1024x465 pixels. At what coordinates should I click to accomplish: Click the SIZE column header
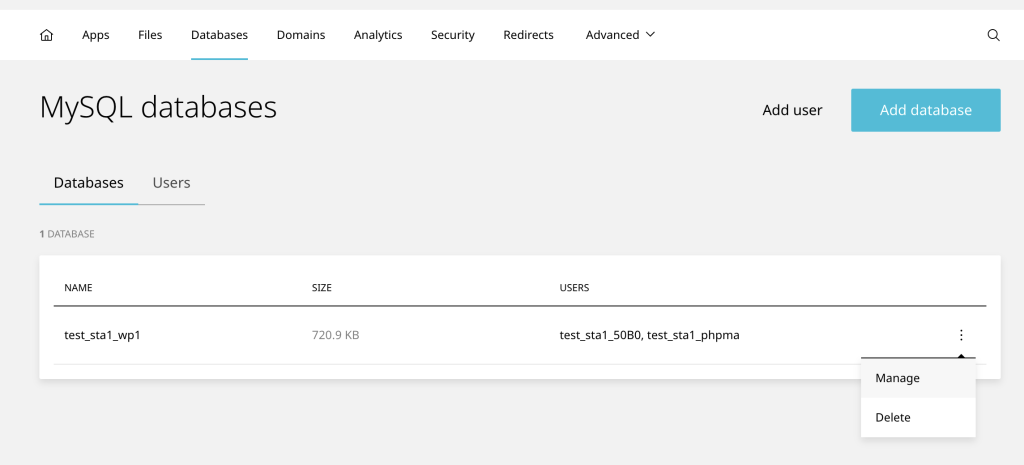(322, 287)
